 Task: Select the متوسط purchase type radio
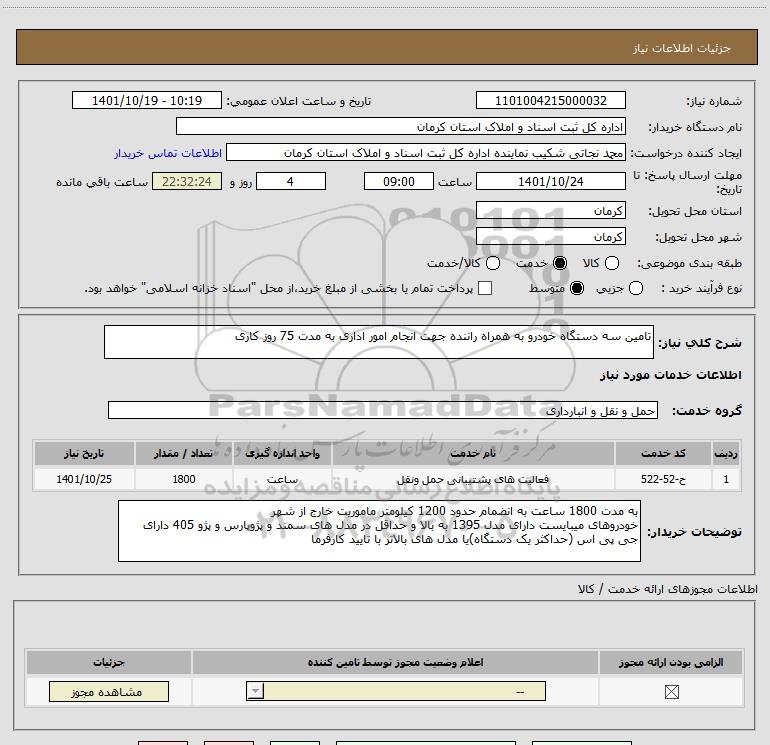pos(577,288)
